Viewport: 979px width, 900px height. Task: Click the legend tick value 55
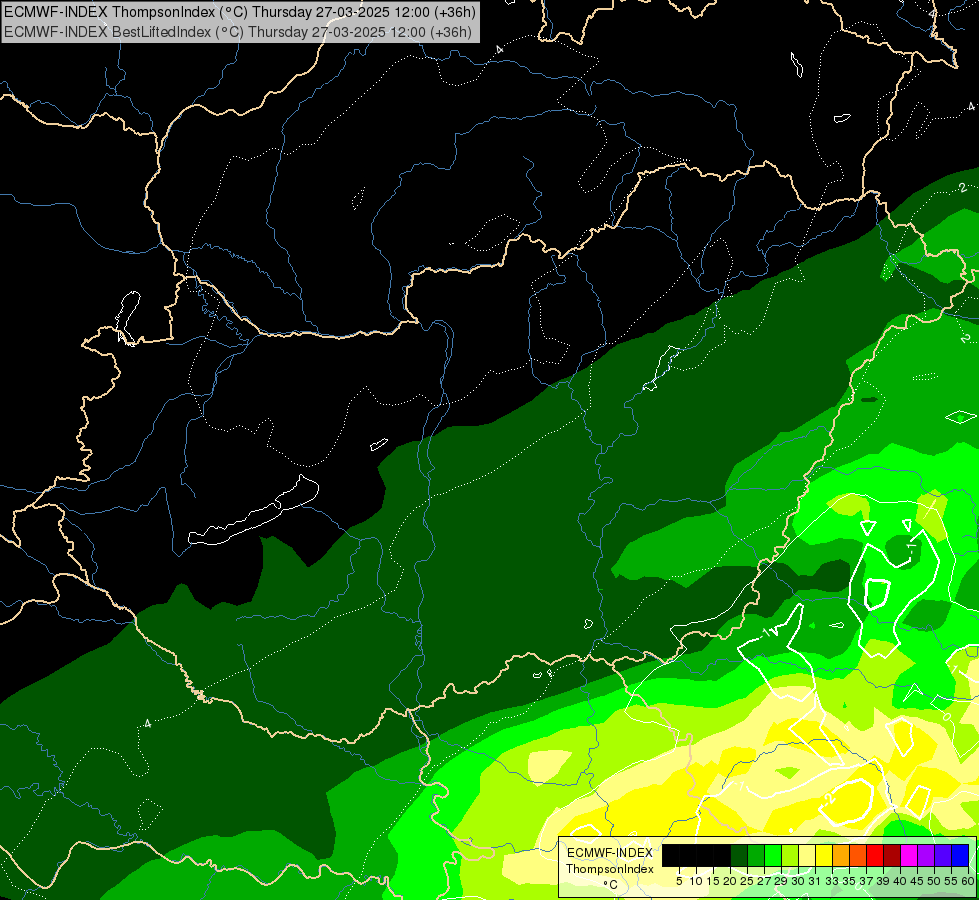coord(952,881)
